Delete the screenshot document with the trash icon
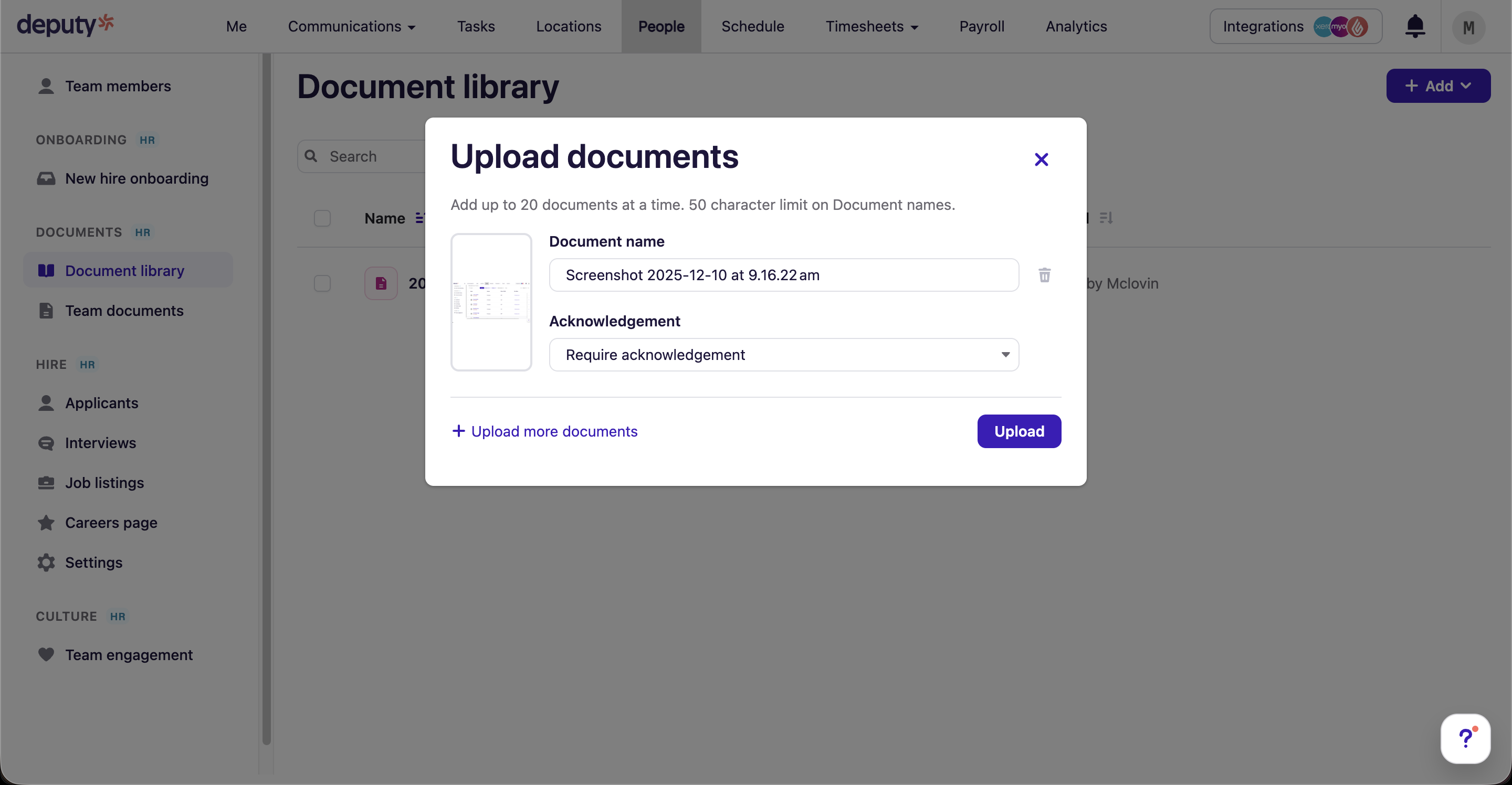The width and height of the screenshot is (1512, 785). point(1044,275)
